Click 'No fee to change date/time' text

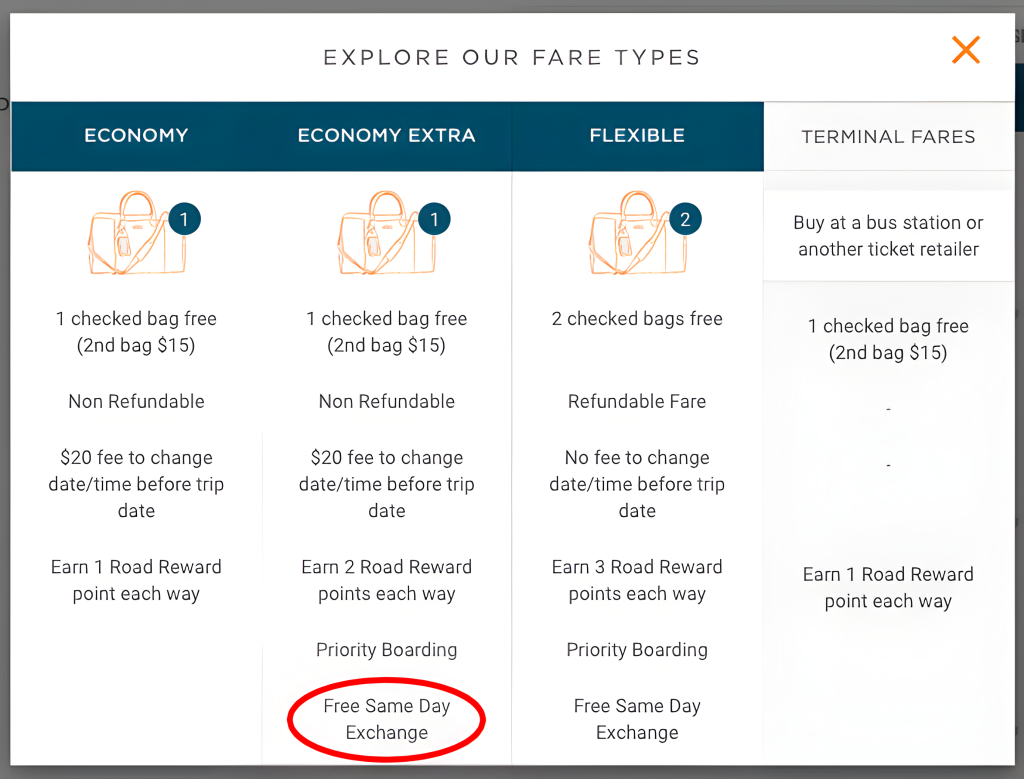[637, 484]
